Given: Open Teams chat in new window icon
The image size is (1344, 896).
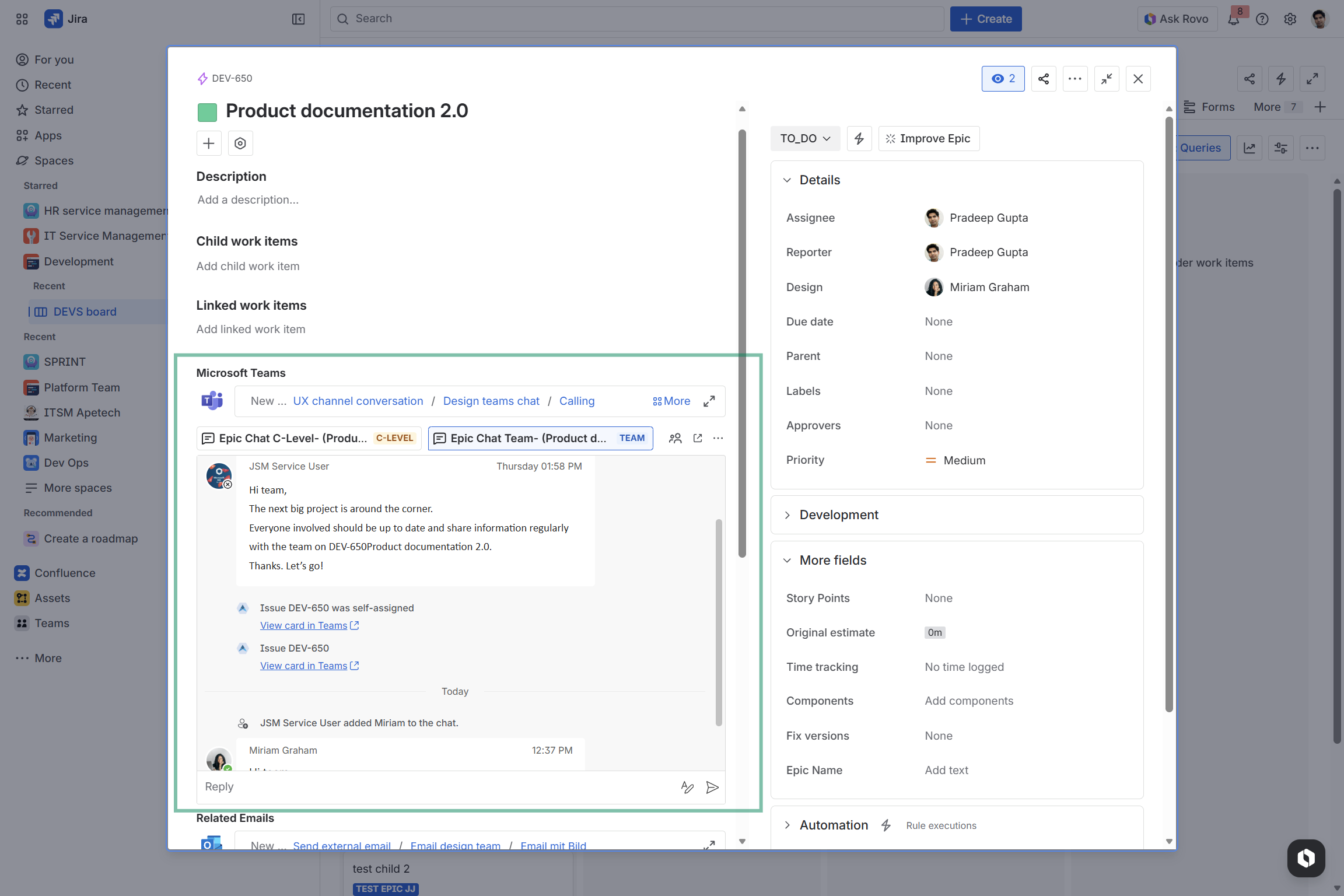Looking at the screenshot, I should pyautogui.click(x=698, y=438).
